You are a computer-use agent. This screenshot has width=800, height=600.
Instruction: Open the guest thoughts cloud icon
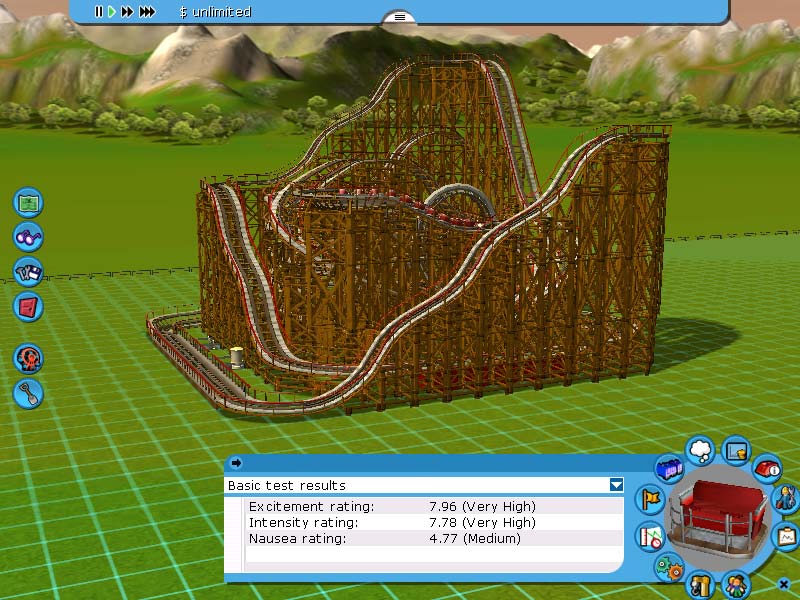pos(701,451)
